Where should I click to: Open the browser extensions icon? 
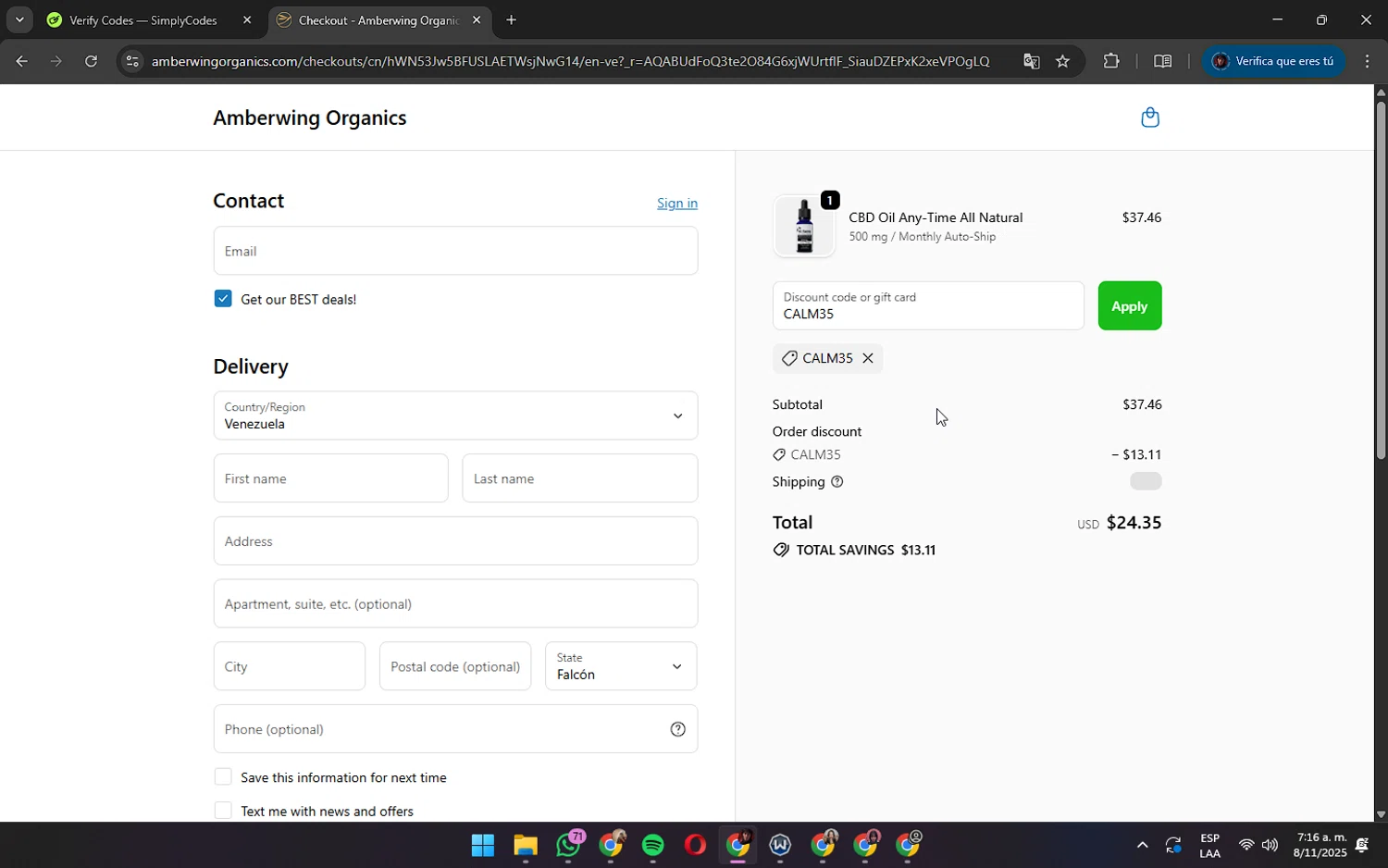coord(1111,61)
